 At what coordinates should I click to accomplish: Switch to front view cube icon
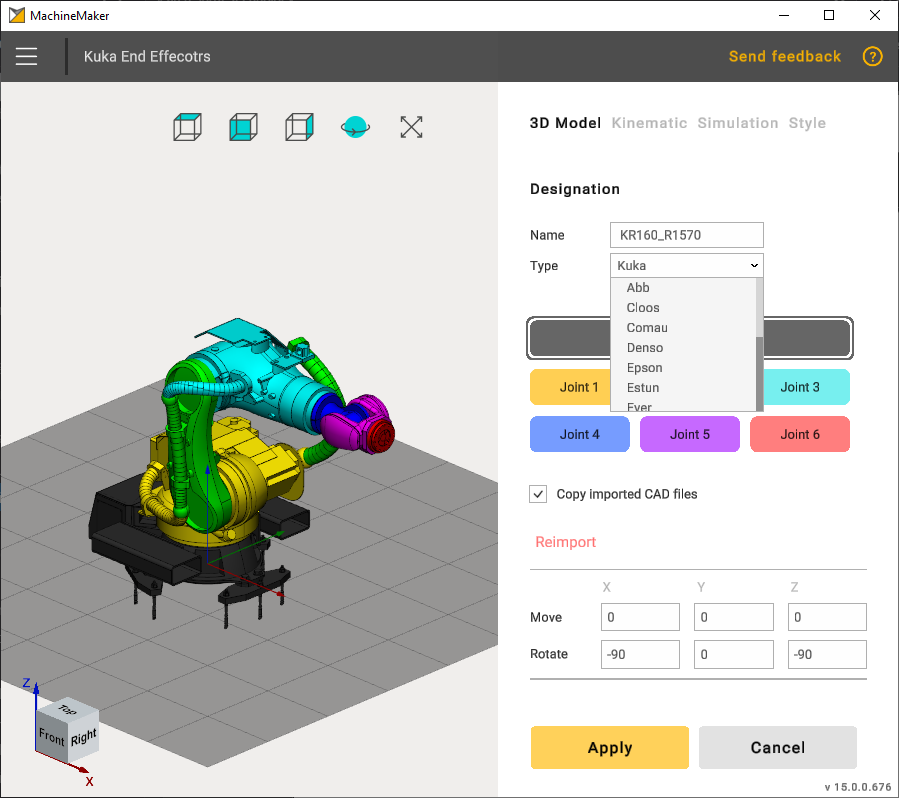(243, 127)
